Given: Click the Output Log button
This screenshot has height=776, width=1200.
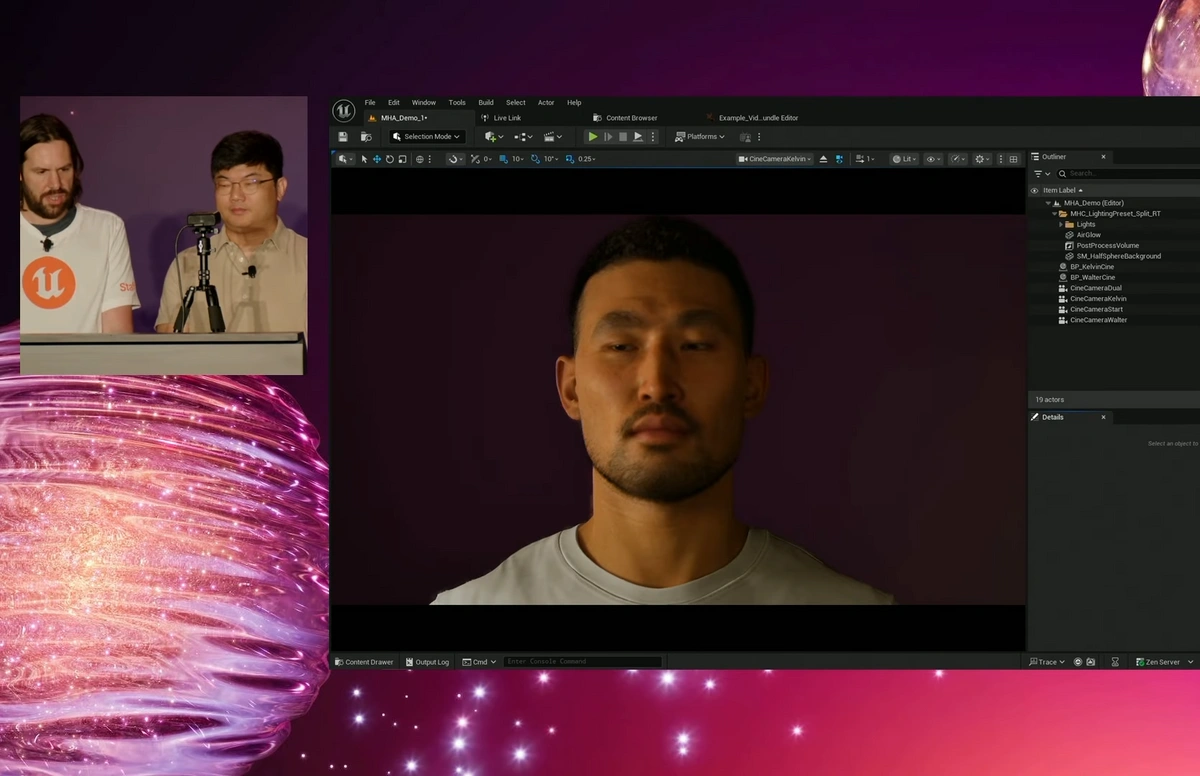Looking at the screenshot, I should [x=426, y=662].
